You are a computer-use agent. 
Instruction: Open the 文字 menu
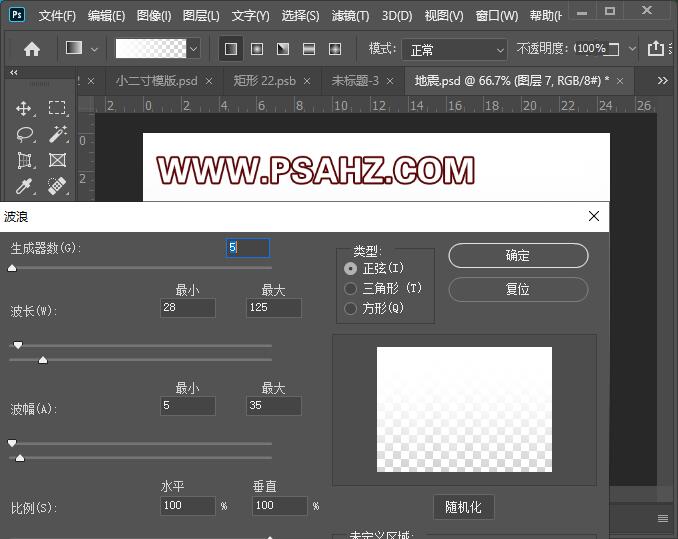pos(250,16)
